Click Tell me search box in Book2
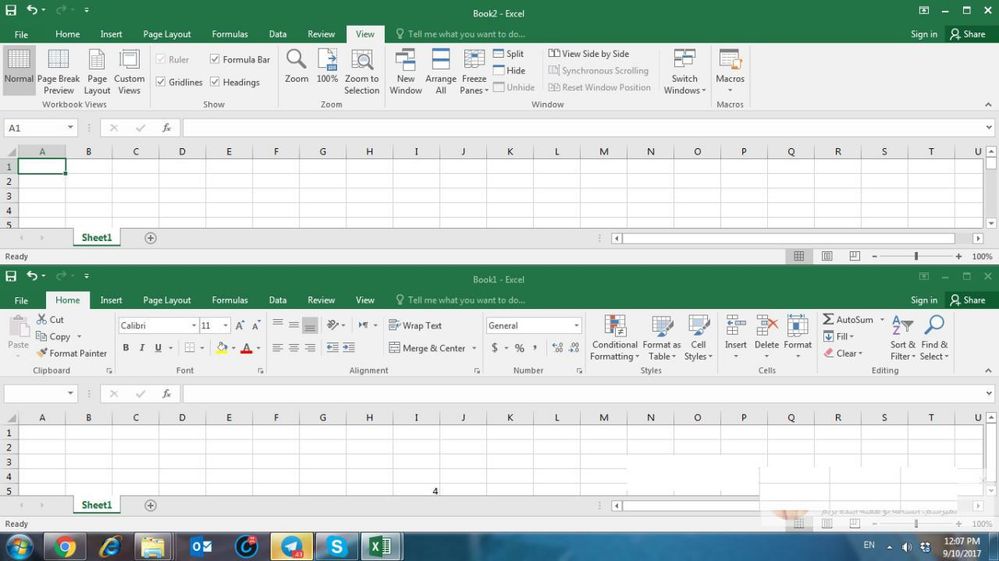This screenshot has width=999, height=561. pyautogui.click(x=460, y=34)
